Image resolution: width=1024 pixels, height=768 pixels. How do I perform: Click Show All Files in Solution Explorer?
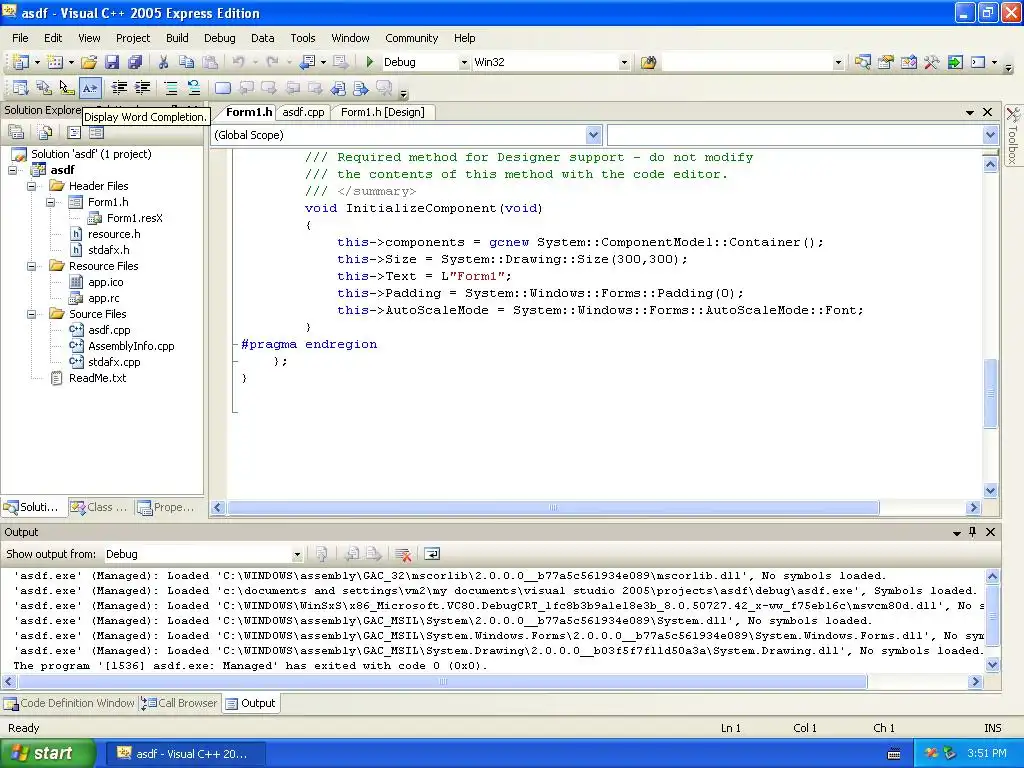[44, 133]
